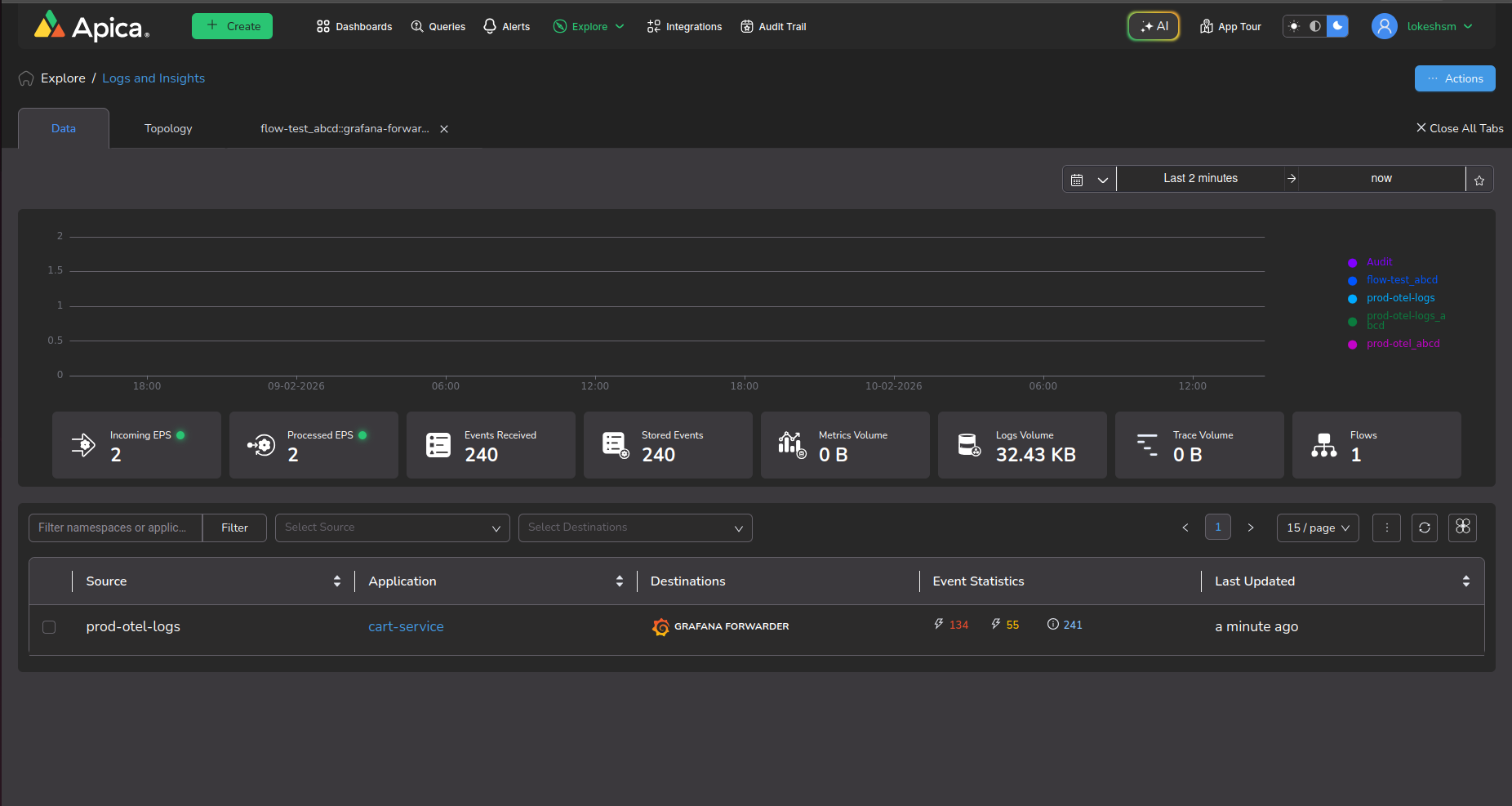Switch to light mode sun toggle
The image size is (1512, 806).
(1294, 26)
